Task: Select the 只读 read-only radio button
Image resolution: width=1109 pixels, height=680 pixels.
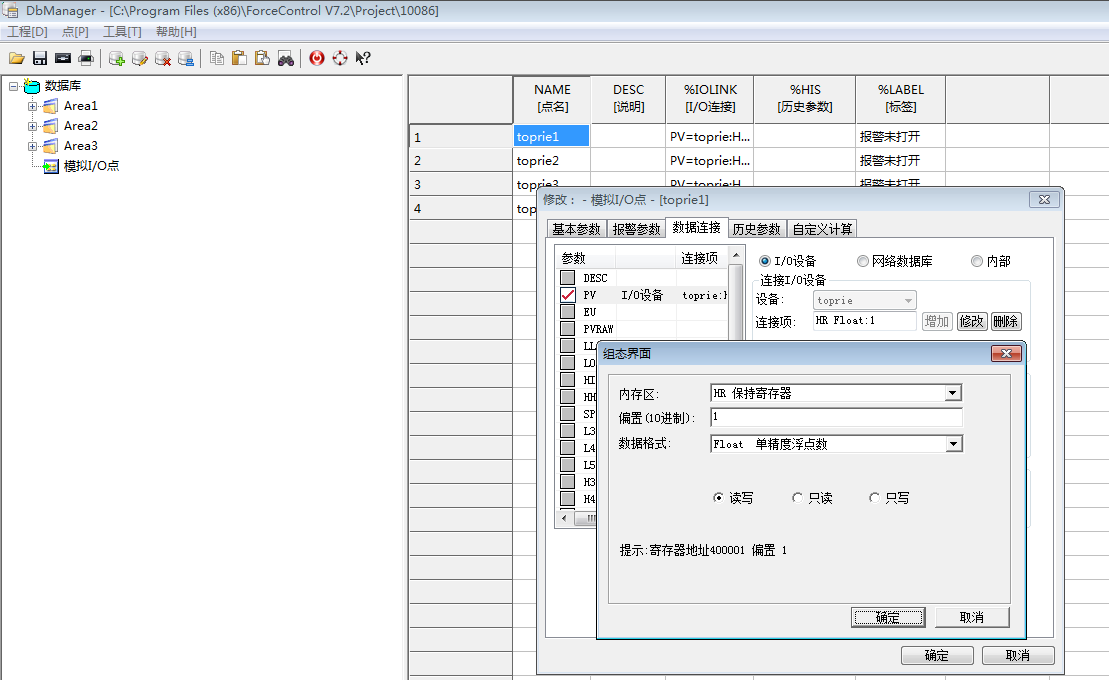Action: pos(797,498)
